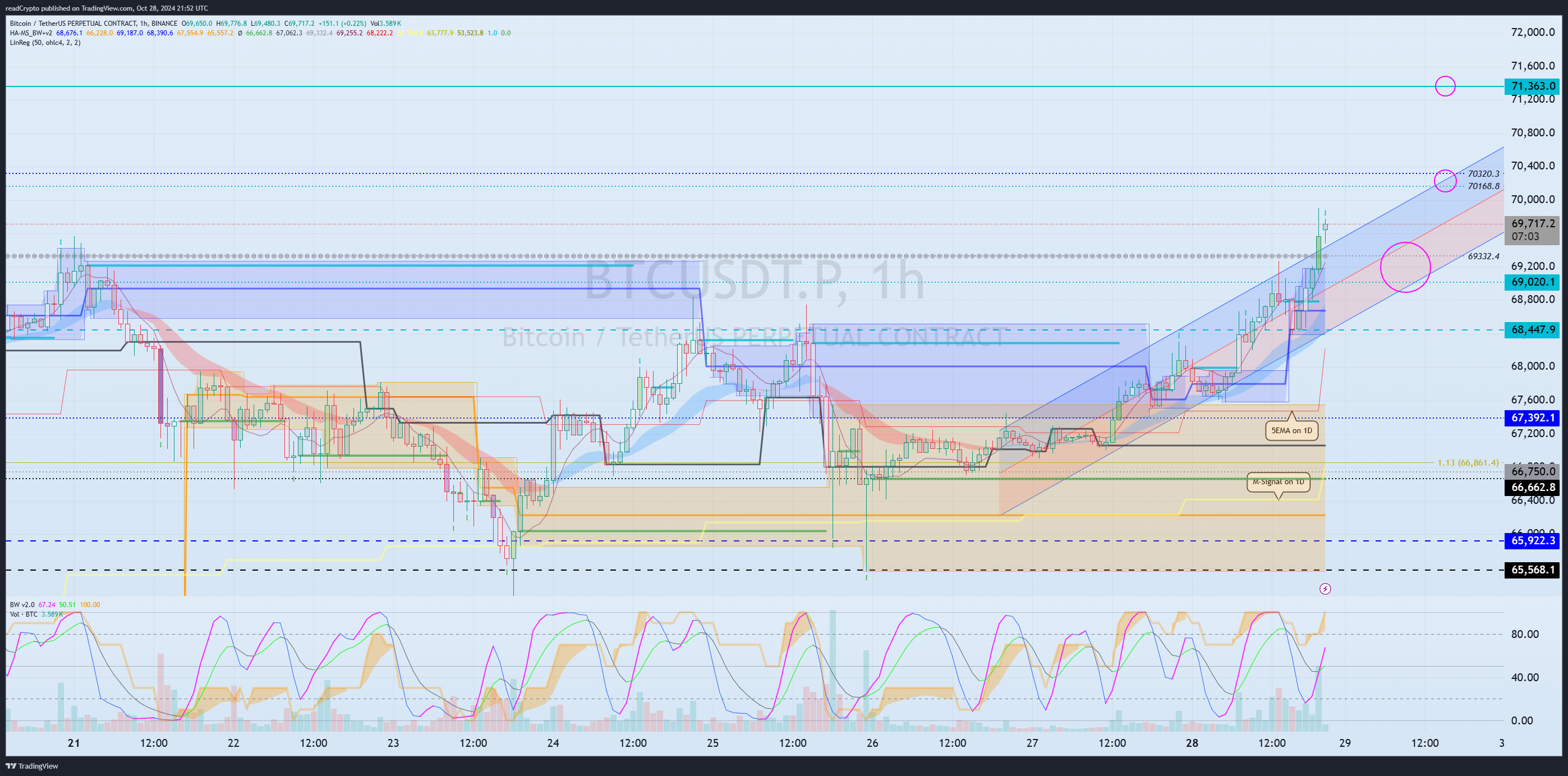Click the 70168.8 level text

(x=1483, y=186)
